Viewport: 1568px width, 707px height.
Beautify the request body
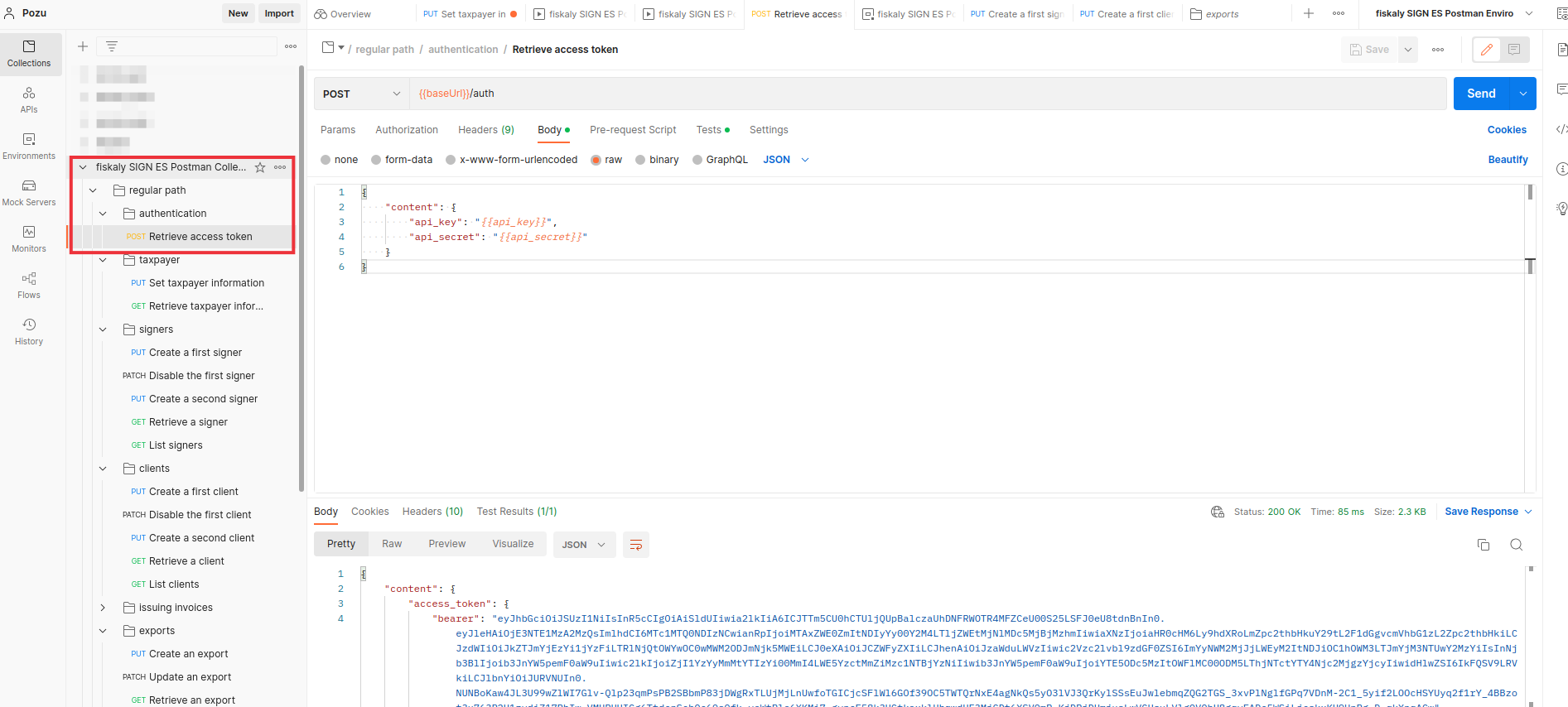pyautogui.click(x=1508, y=160)
